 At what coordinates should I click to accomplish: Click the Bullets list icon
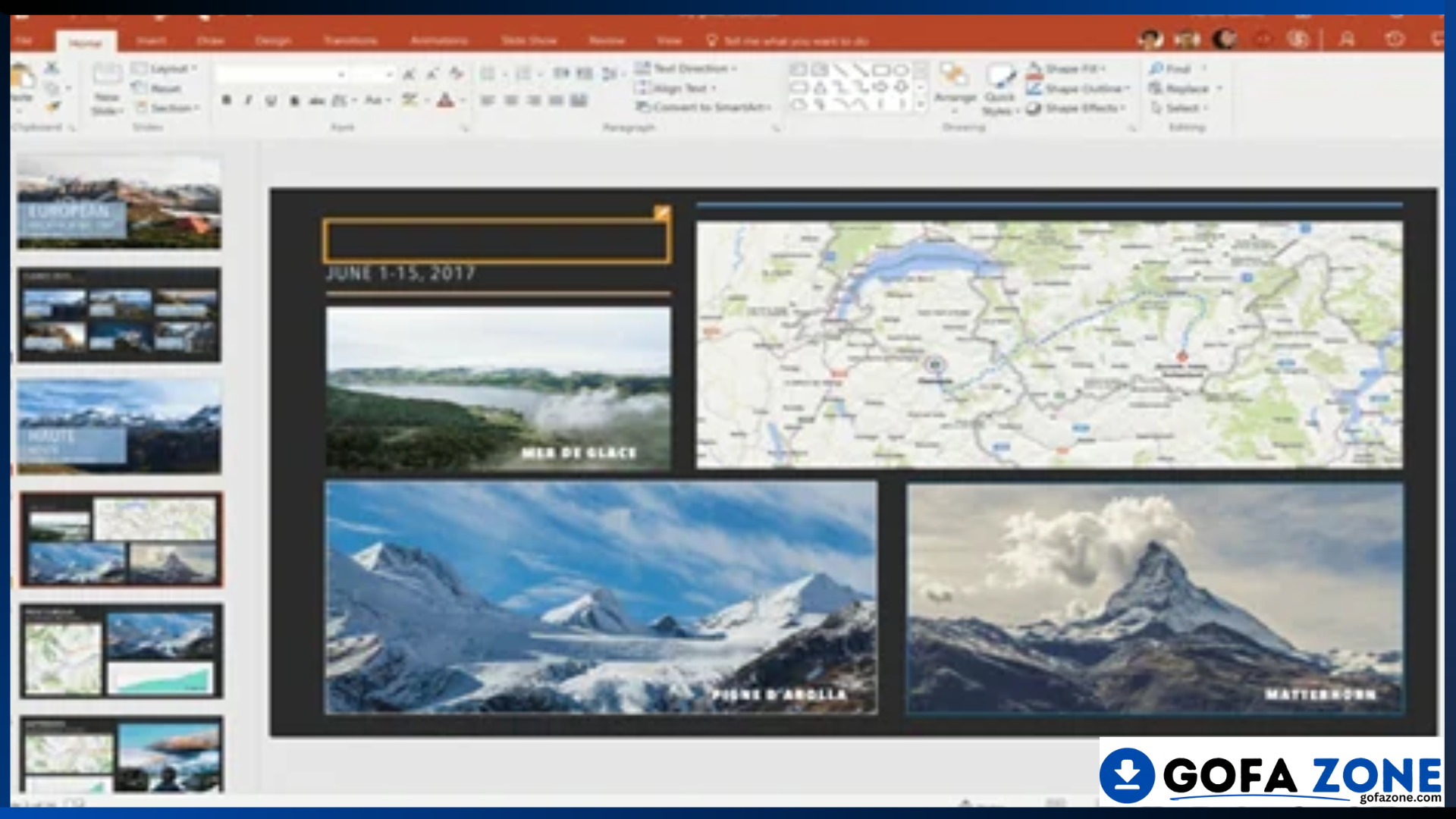click(x=488, y=74)
